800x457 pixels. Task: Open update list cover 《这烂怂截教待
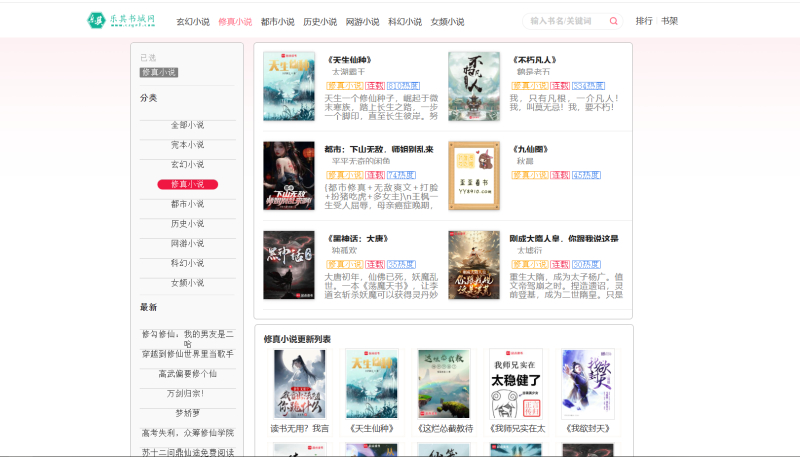point(444,384)
